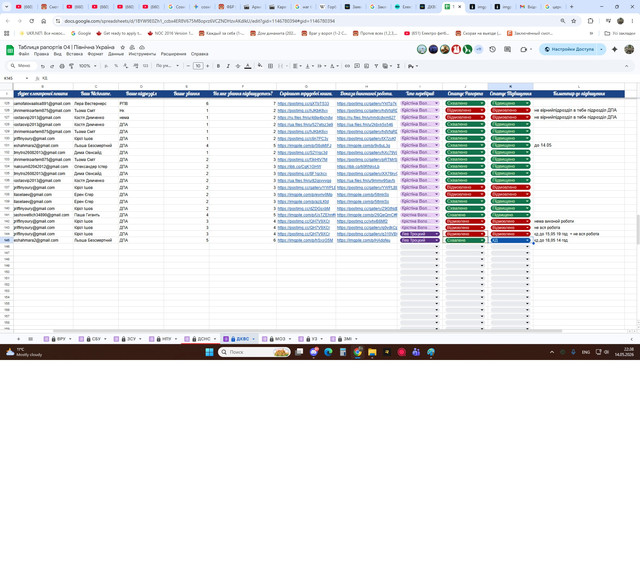Bookmark this page with star icon
The height and width of the screenshot is (584, 640).
[573, 21]
